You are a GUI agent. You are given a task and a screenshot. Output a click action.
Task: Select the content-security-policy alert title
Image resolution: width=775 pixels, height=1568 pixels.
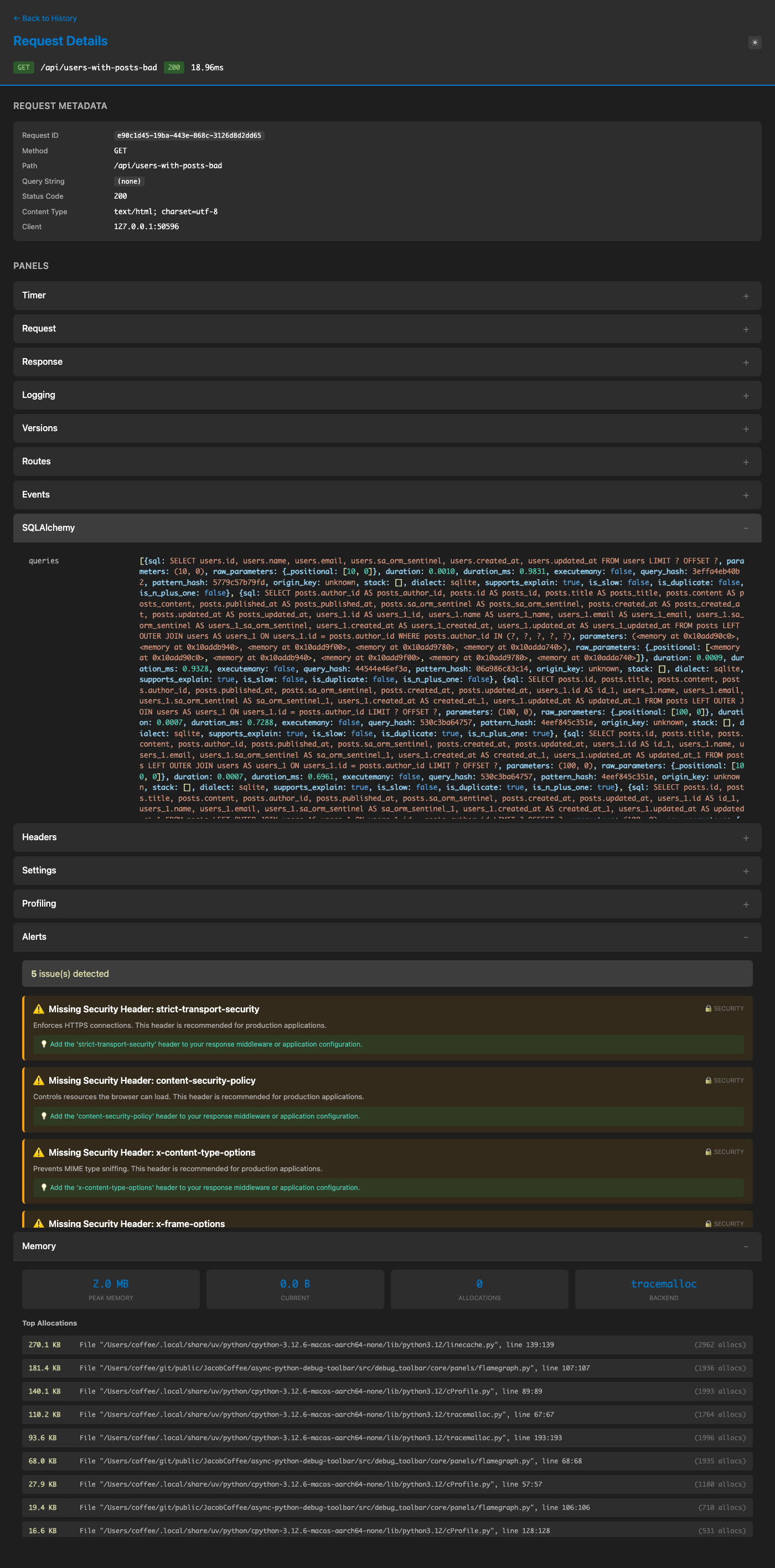pyautogui.click(x=152, y=1080)
